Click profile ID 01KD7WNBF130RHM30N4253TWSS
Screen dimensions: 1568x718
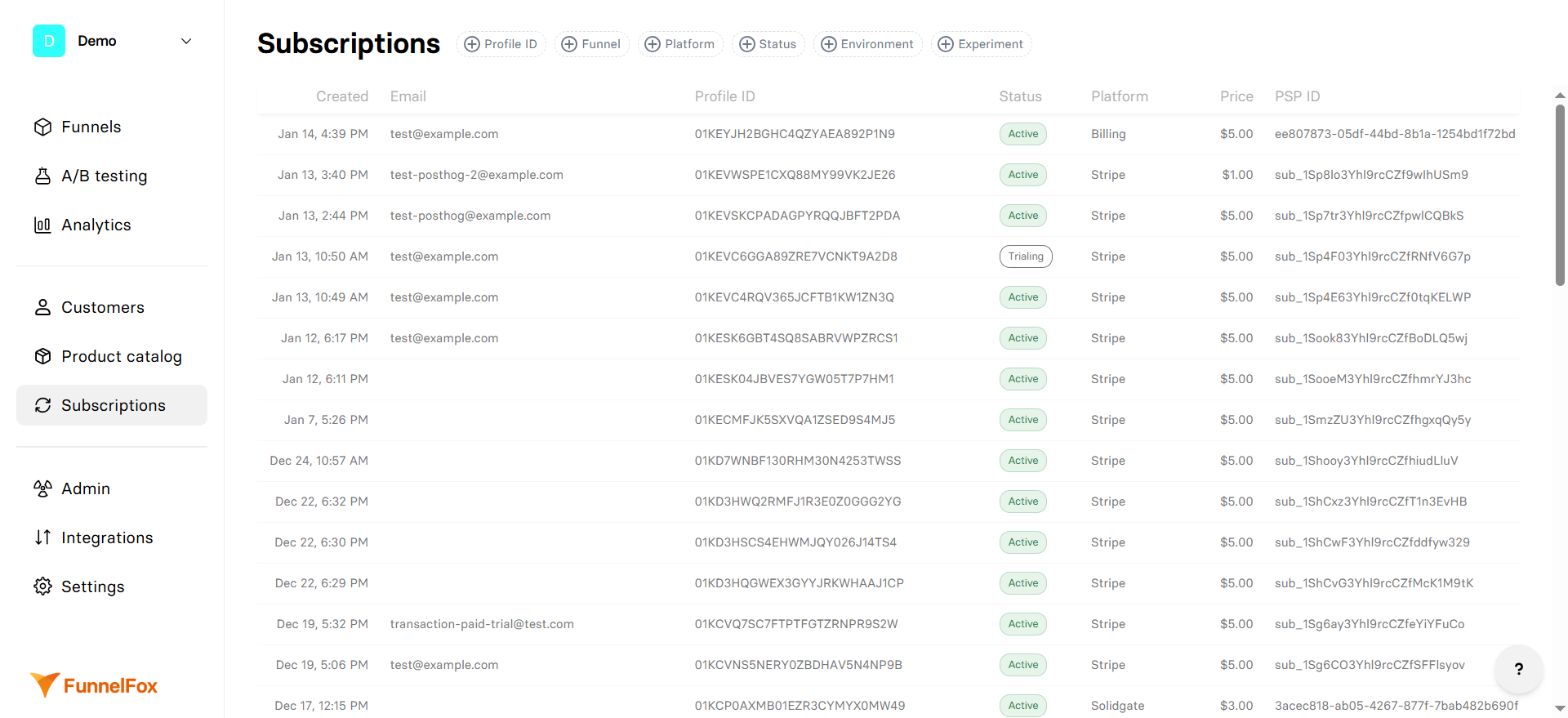[x=798, y=461]
